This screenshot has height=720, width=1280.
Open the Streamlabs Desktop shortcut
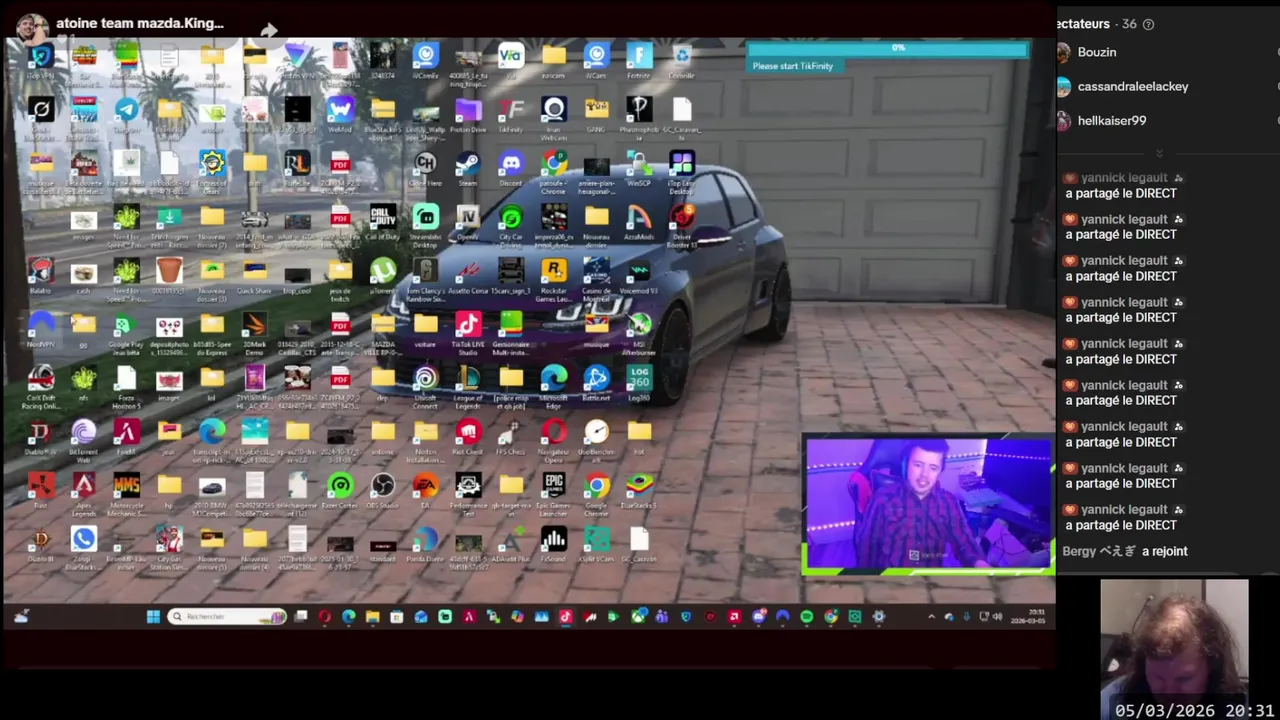[425, 223]
